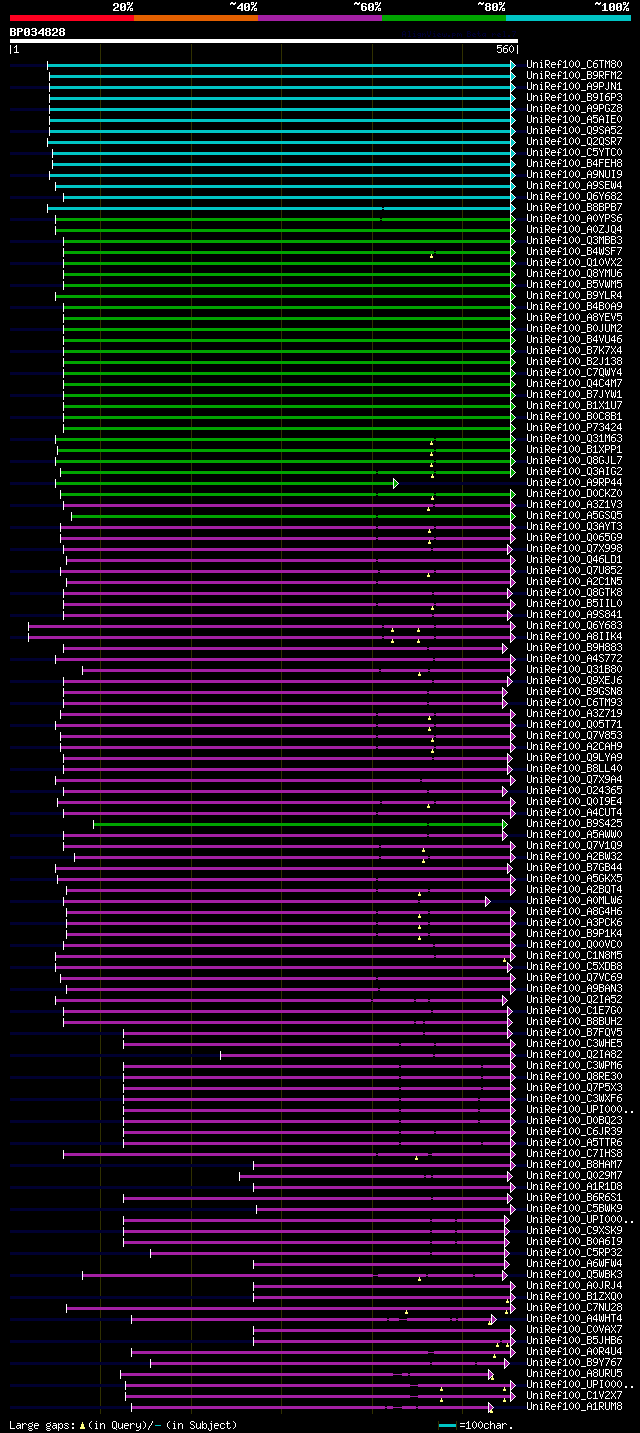The width and height of the screenshot is (640, 1433).
Task: Open hit UniRef100_A3Z719
Action: click(574, 713)
